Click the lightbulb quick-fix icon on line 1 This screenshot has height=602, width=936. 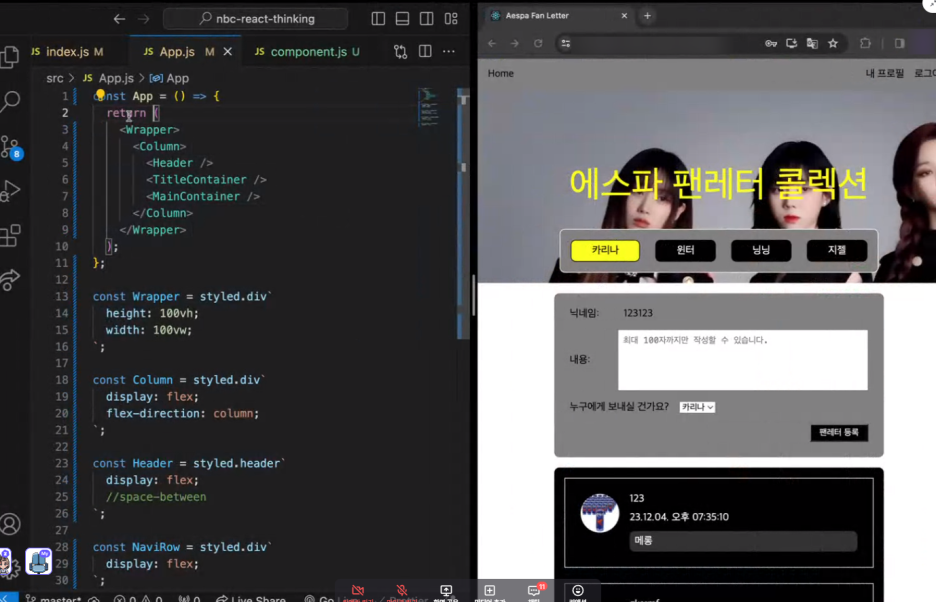click(100, 94)
